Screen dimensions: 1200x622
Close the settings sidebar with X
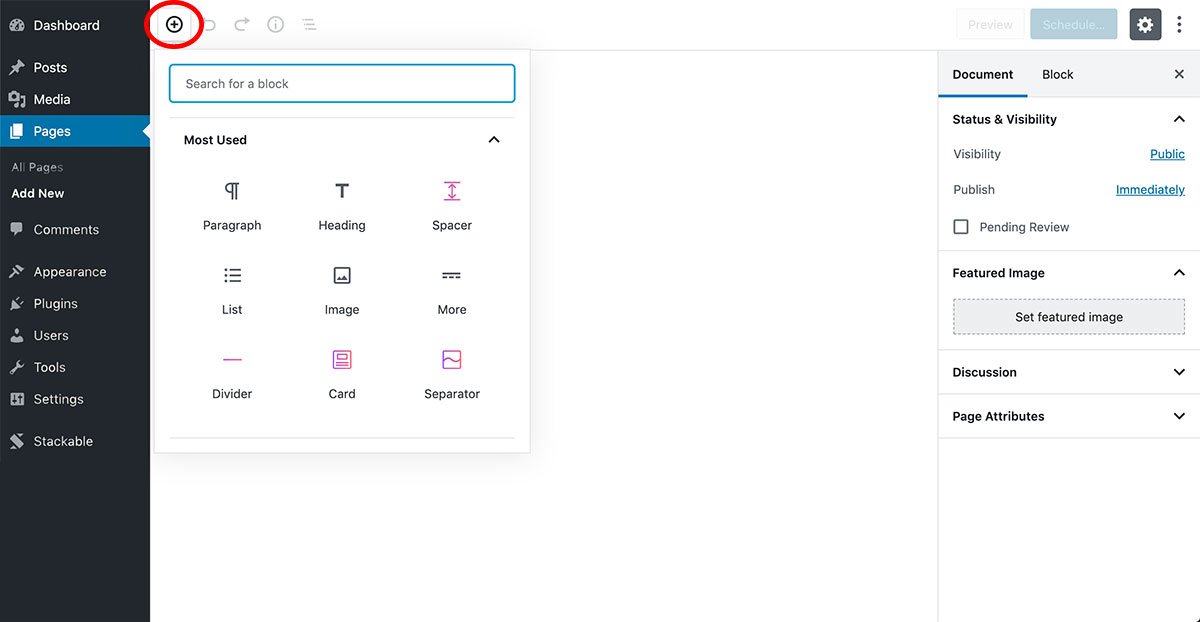(1179, 74)
